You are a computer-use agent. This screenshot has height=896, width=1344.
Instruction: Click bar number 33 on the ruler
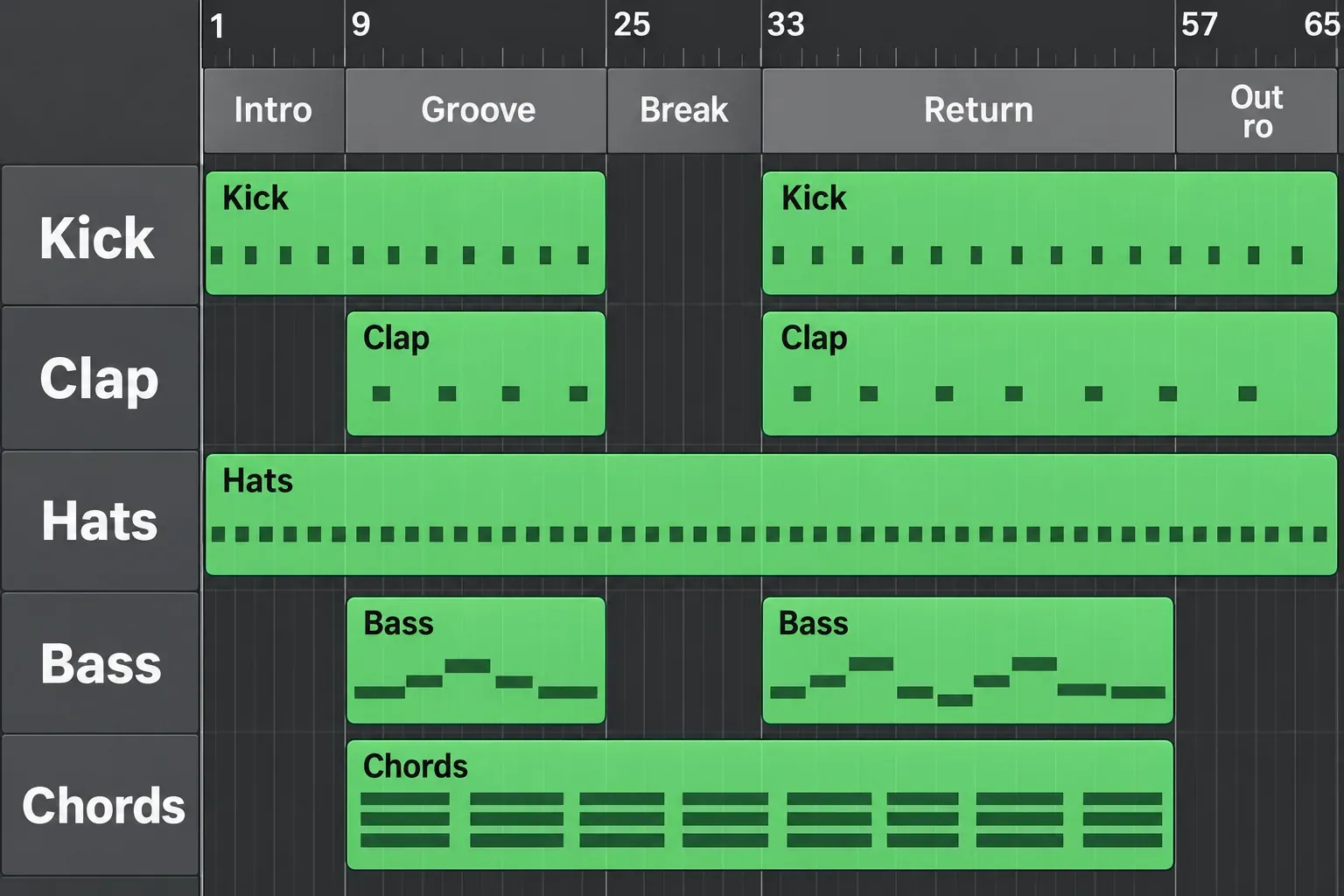(785, 24)
